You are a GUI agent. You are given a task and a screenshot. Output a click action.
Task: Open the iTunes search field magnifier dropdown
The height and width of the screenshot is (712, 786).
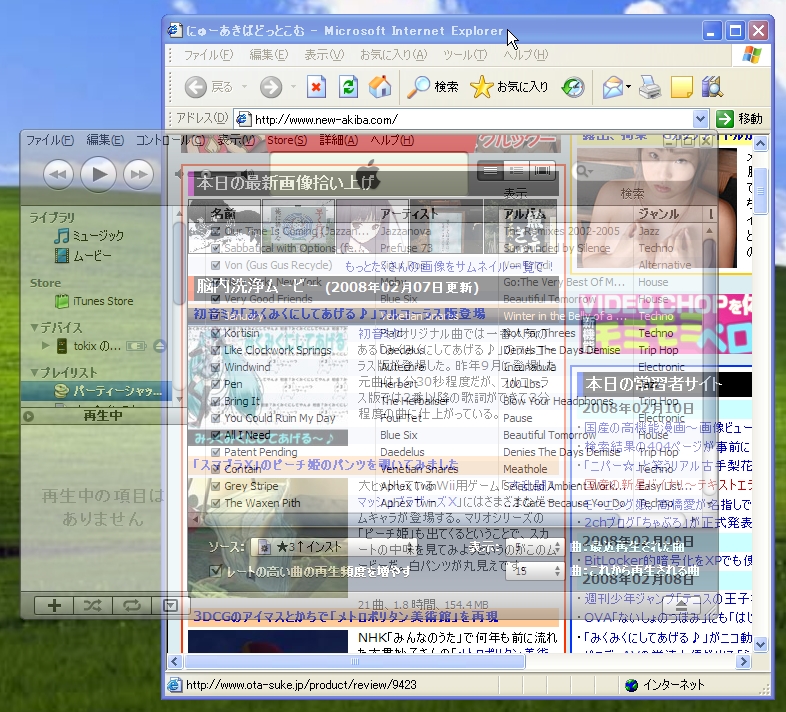click(x=584, y=171)
